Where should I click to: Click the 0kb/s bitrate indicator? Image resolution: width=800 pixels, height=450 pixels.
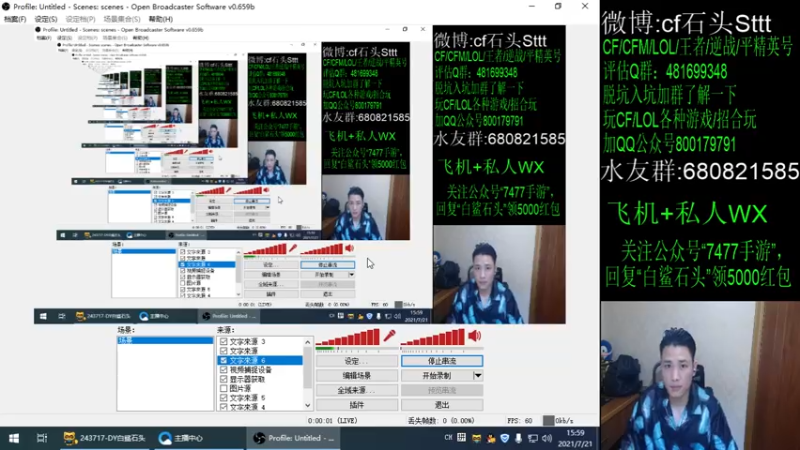pyautogui.click(x=558, y=421)
